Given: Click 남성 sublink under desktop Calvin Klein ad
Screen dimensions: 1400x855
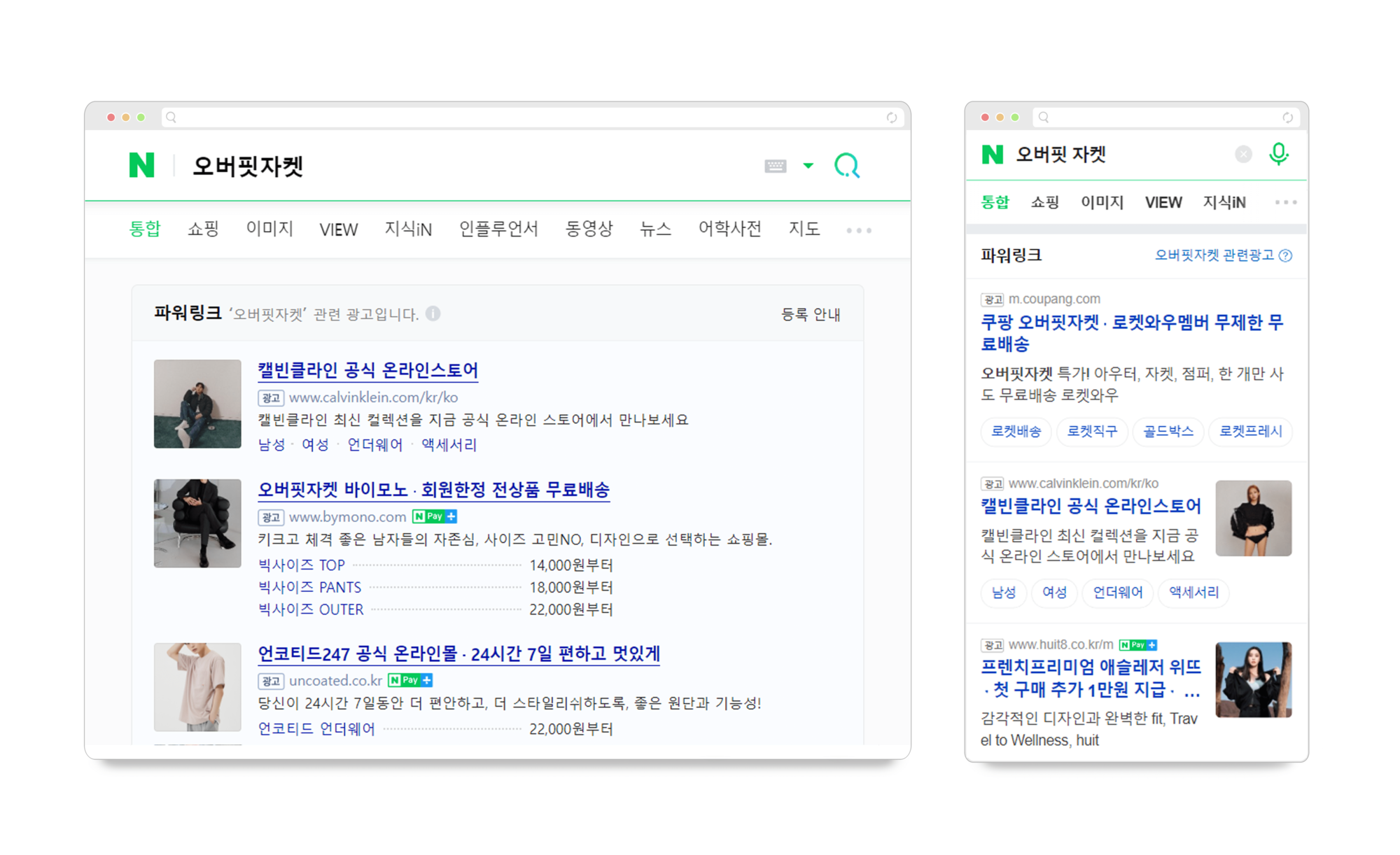Looking at the screenshot, I should coord(272,444).
